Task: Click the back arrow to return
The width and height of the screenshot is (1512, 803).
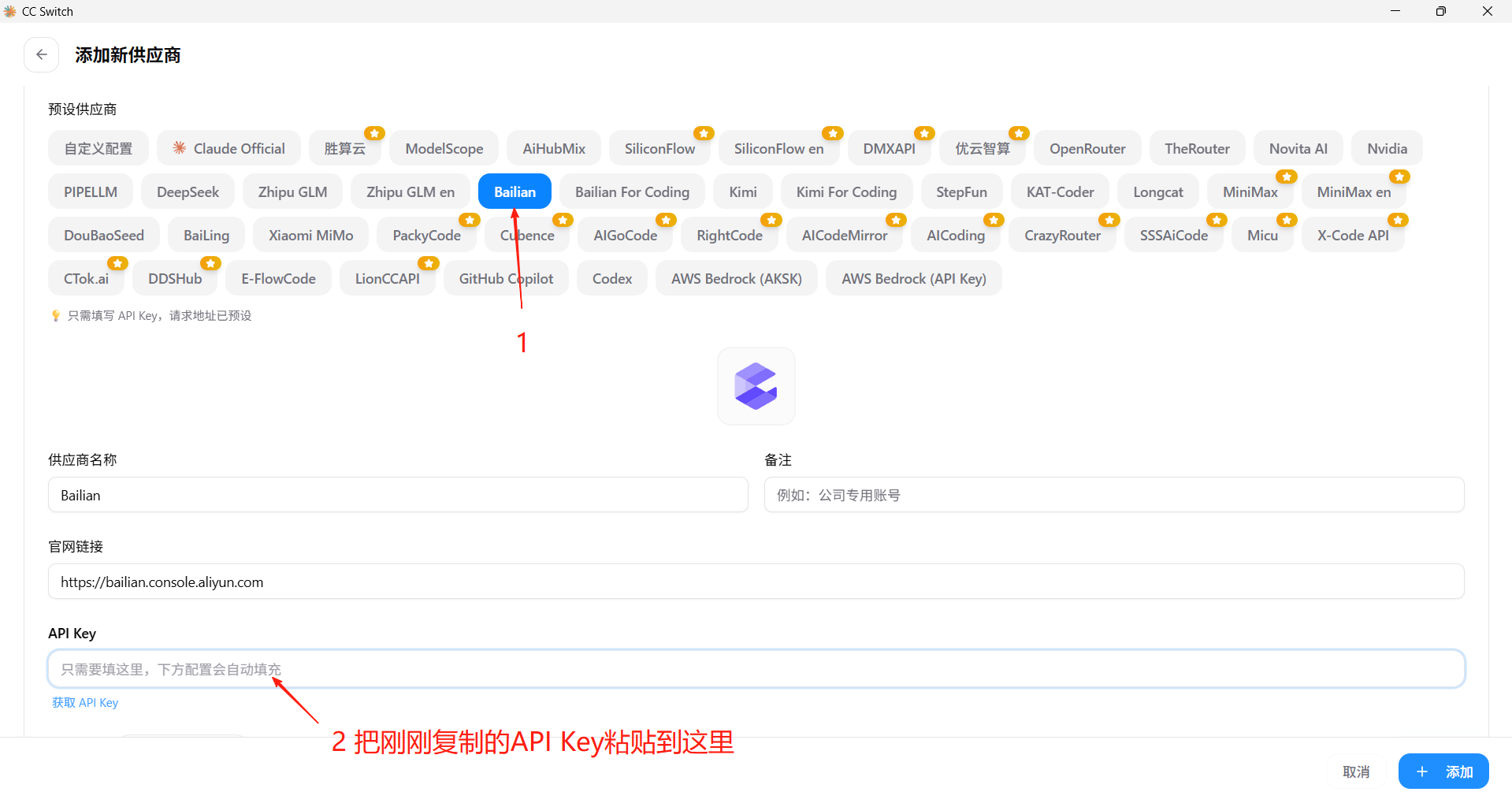Action: coord(41,54)
